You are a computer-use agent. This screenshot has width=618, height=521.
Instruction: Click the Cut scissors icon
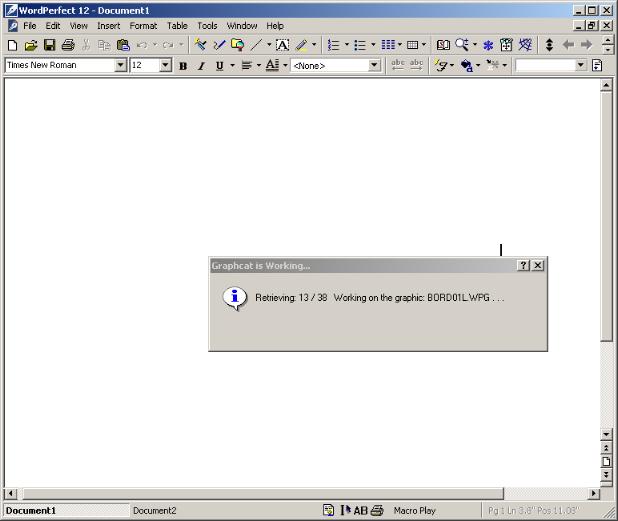point(86,45)
